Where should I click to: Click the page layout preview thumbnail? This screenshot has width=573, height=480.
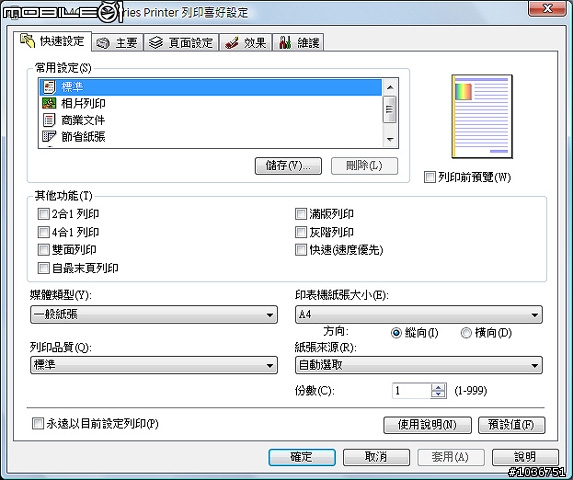[482, 117]
